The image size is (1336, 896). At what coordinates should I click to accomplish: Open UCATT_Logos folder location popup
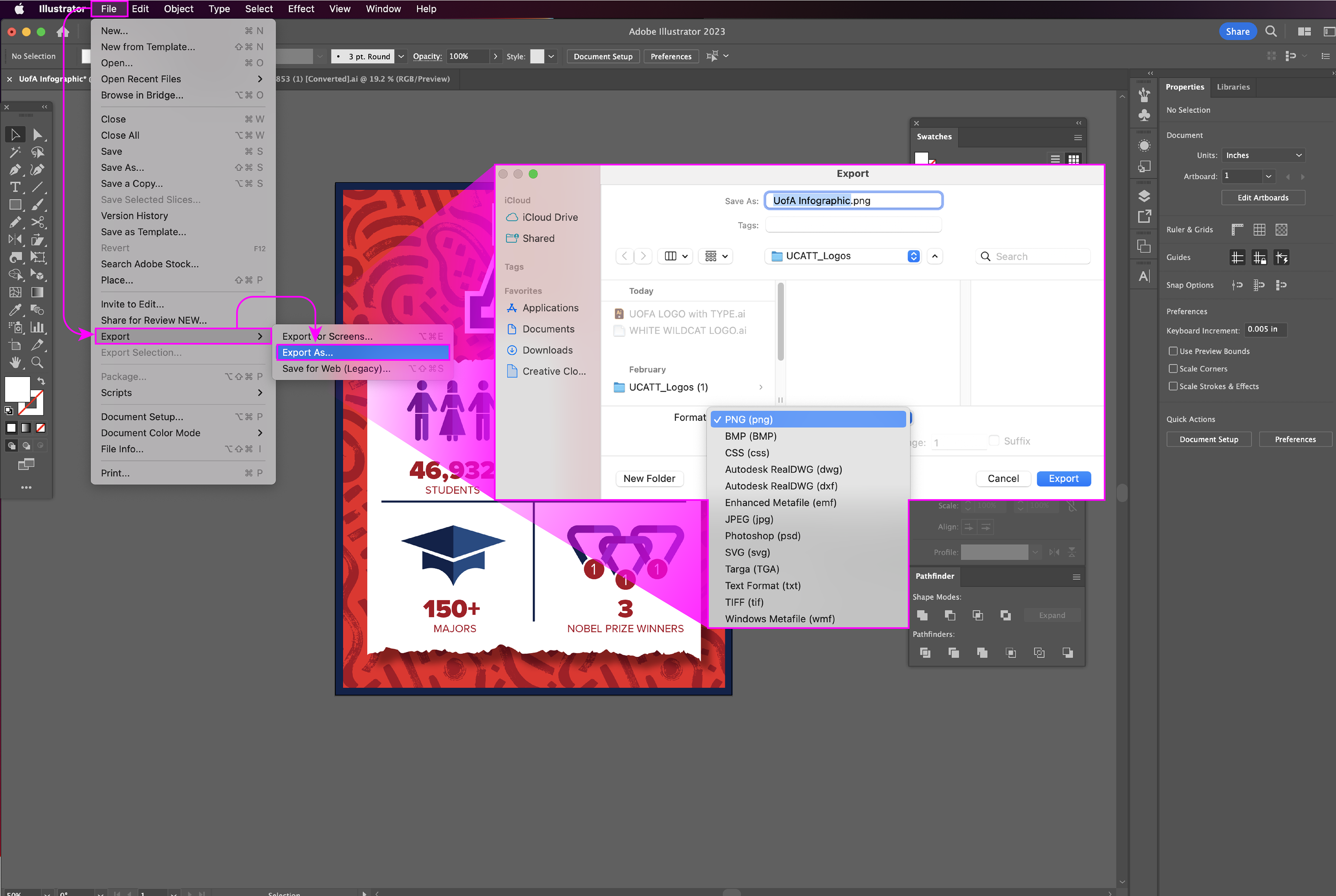pos(843,256)
